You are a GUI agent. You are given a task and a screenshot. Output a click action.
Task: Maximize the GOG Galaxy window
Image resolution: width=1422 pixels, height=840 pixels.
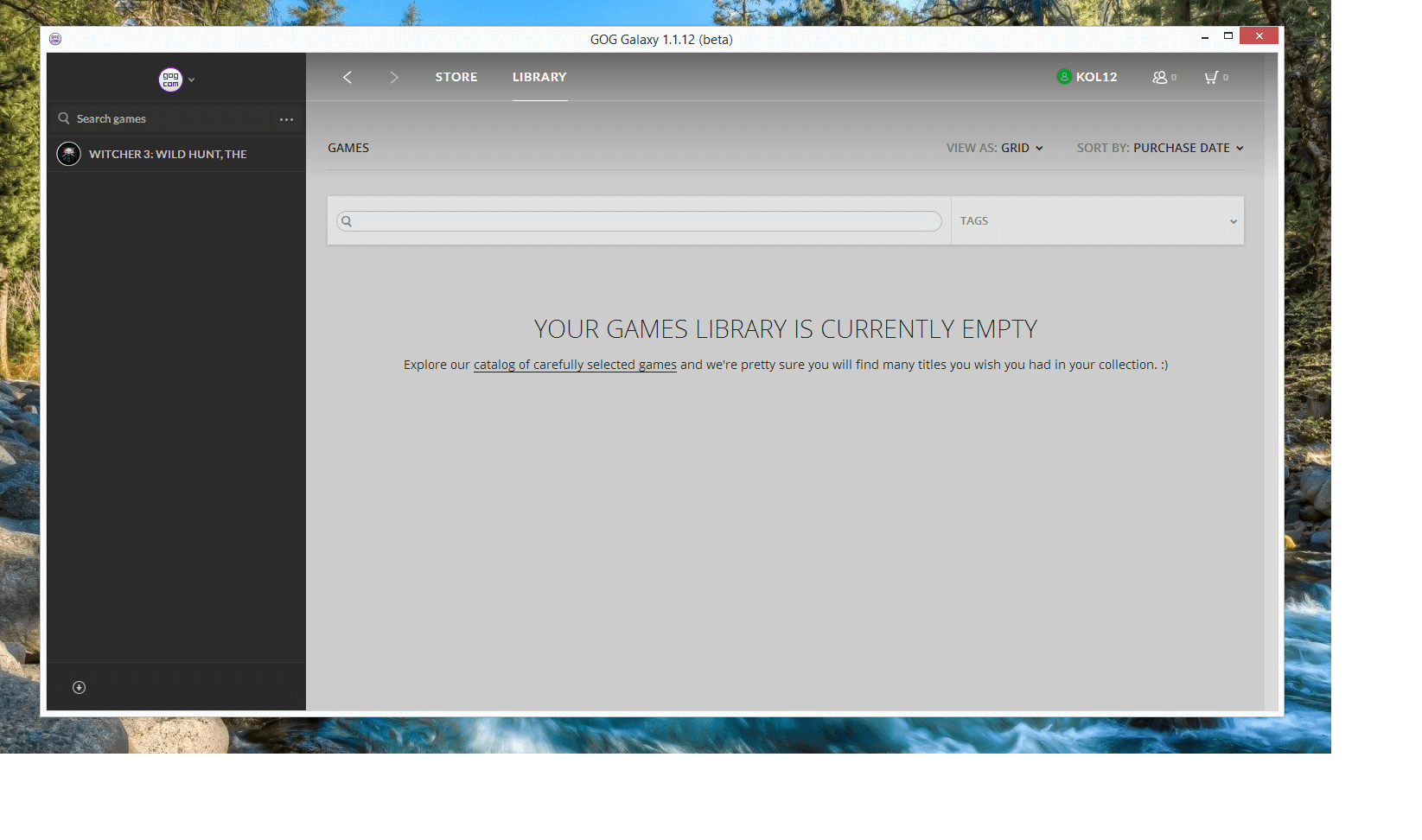(1228, 35)
